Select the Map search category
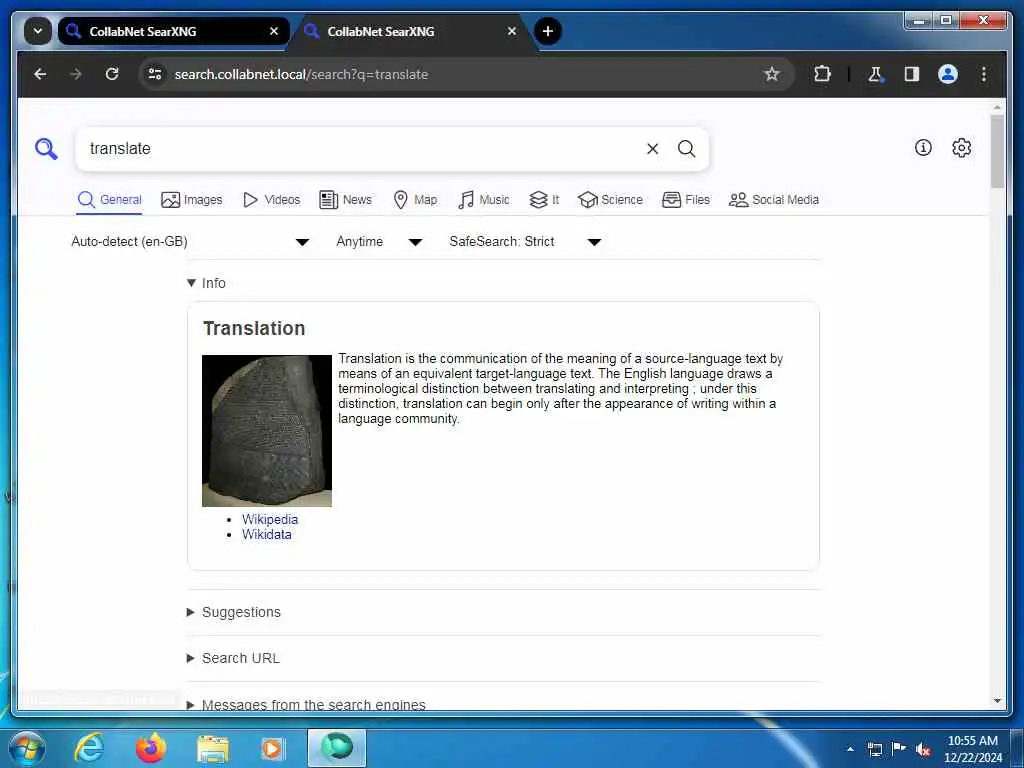The height and width of the screenshot is (768, 1024). click(415, 200)
